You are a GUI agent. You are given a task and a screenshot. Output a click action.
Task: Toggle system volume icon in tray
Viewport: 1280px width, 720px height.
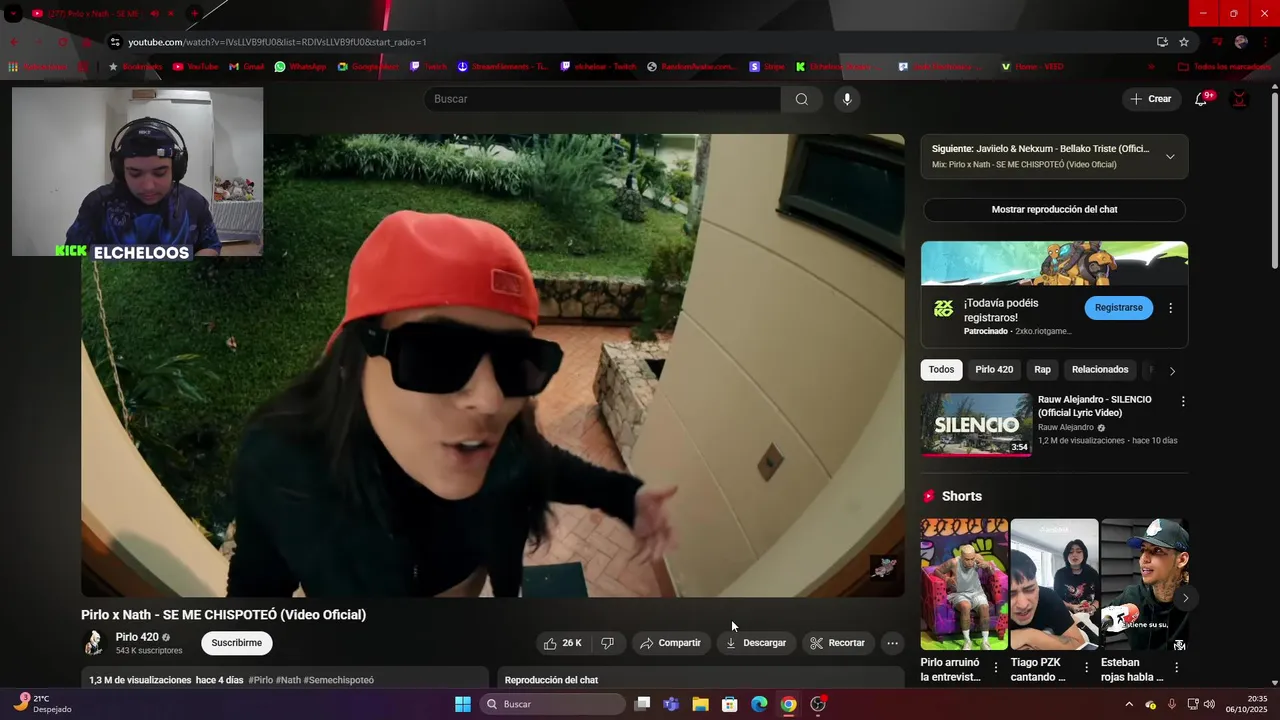coord(1208,704)
